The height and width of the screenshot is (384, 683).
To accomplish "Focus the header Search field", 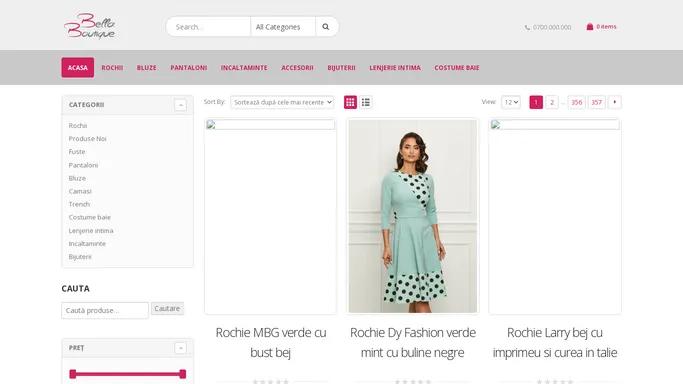I will [x=208, y=27].
